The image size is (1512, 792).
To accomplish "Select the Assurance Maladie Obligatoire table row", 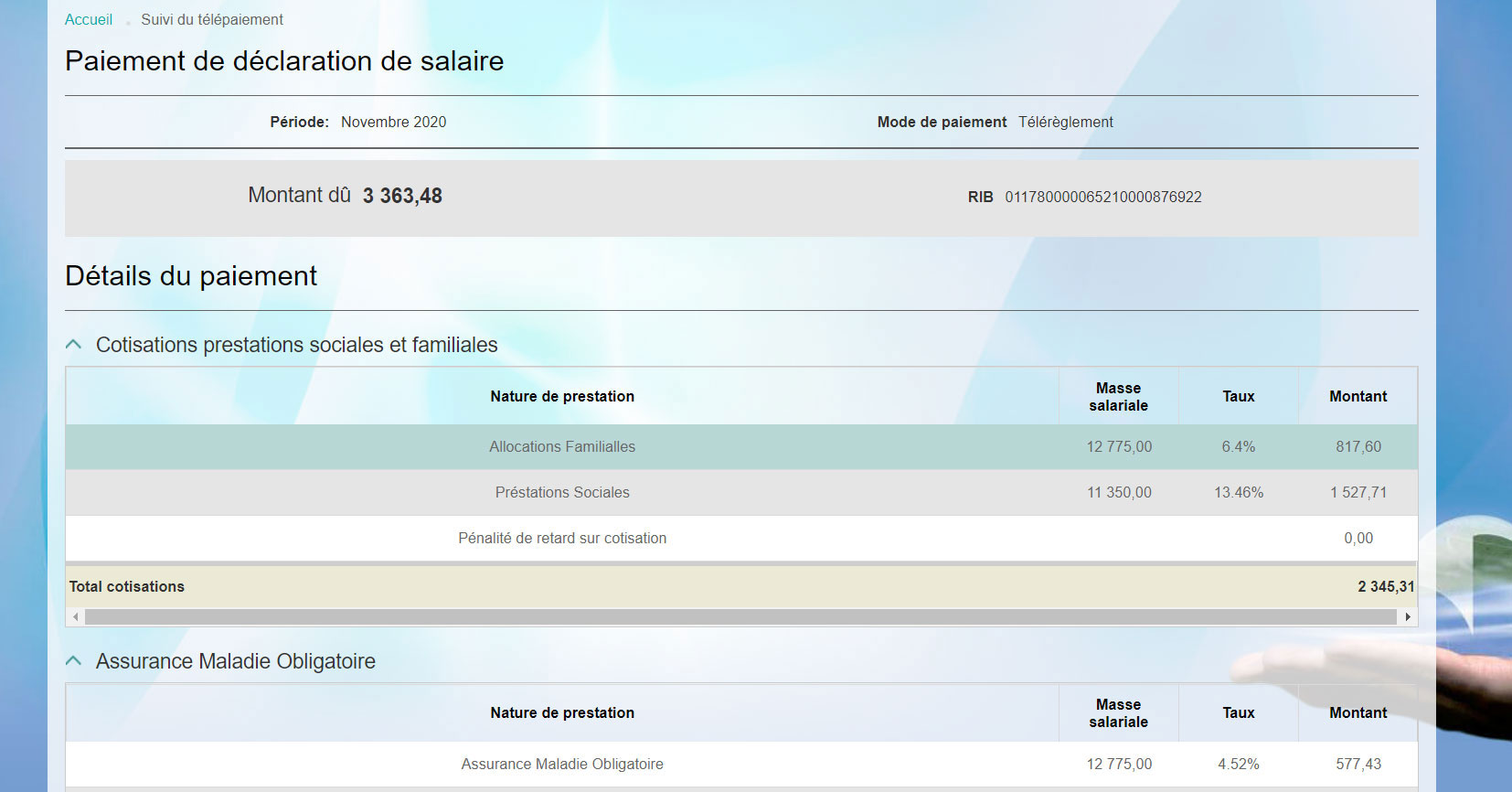I will (562, 764).
